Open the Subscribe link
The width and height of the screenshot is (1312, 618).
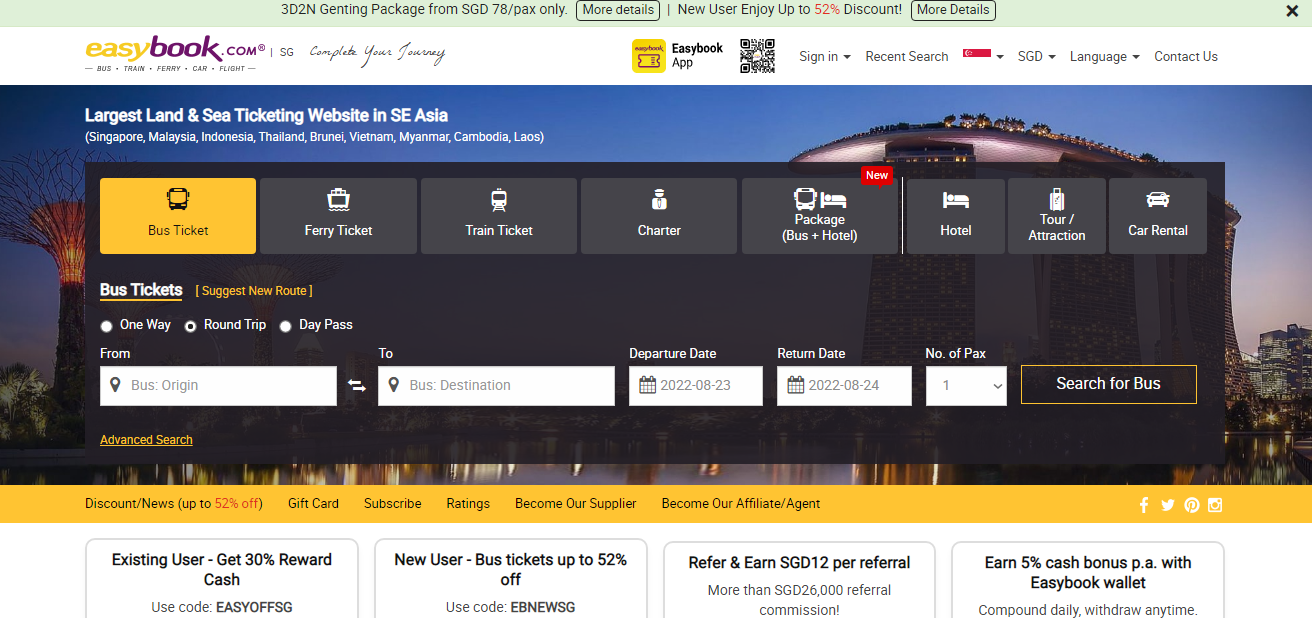[393, 504]
